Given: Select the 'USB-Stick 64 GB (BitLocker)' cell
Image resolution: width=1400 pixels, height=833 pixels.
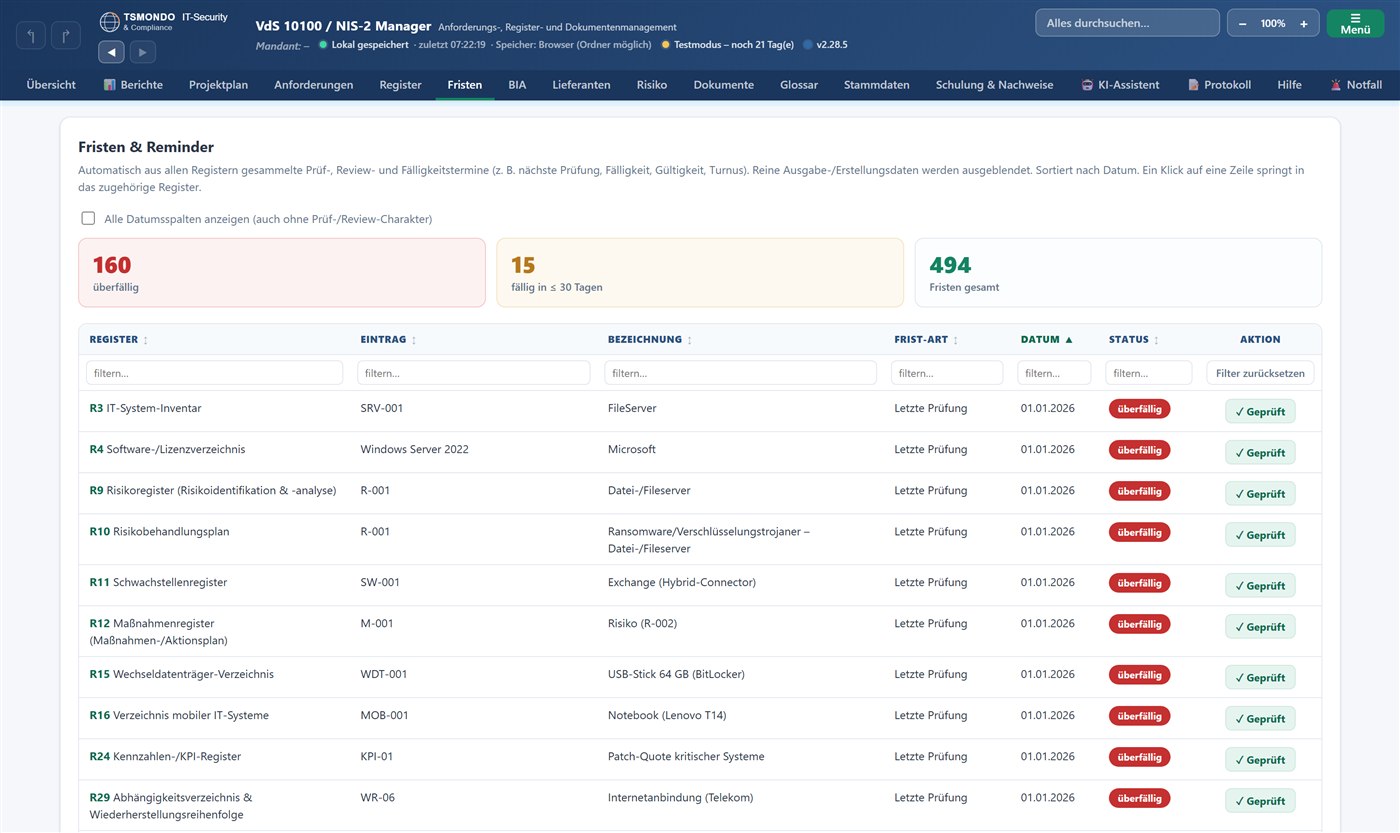Looking at the screenshot, I should pos(676,674).
